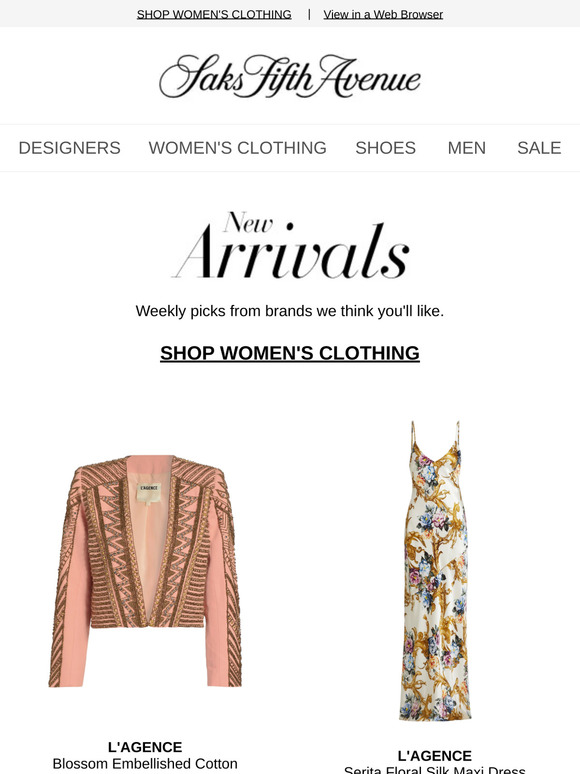Open the Serita Floral Silk Maxi Dress title
This screenshot has width=580, height=774.
coord(435,770)
